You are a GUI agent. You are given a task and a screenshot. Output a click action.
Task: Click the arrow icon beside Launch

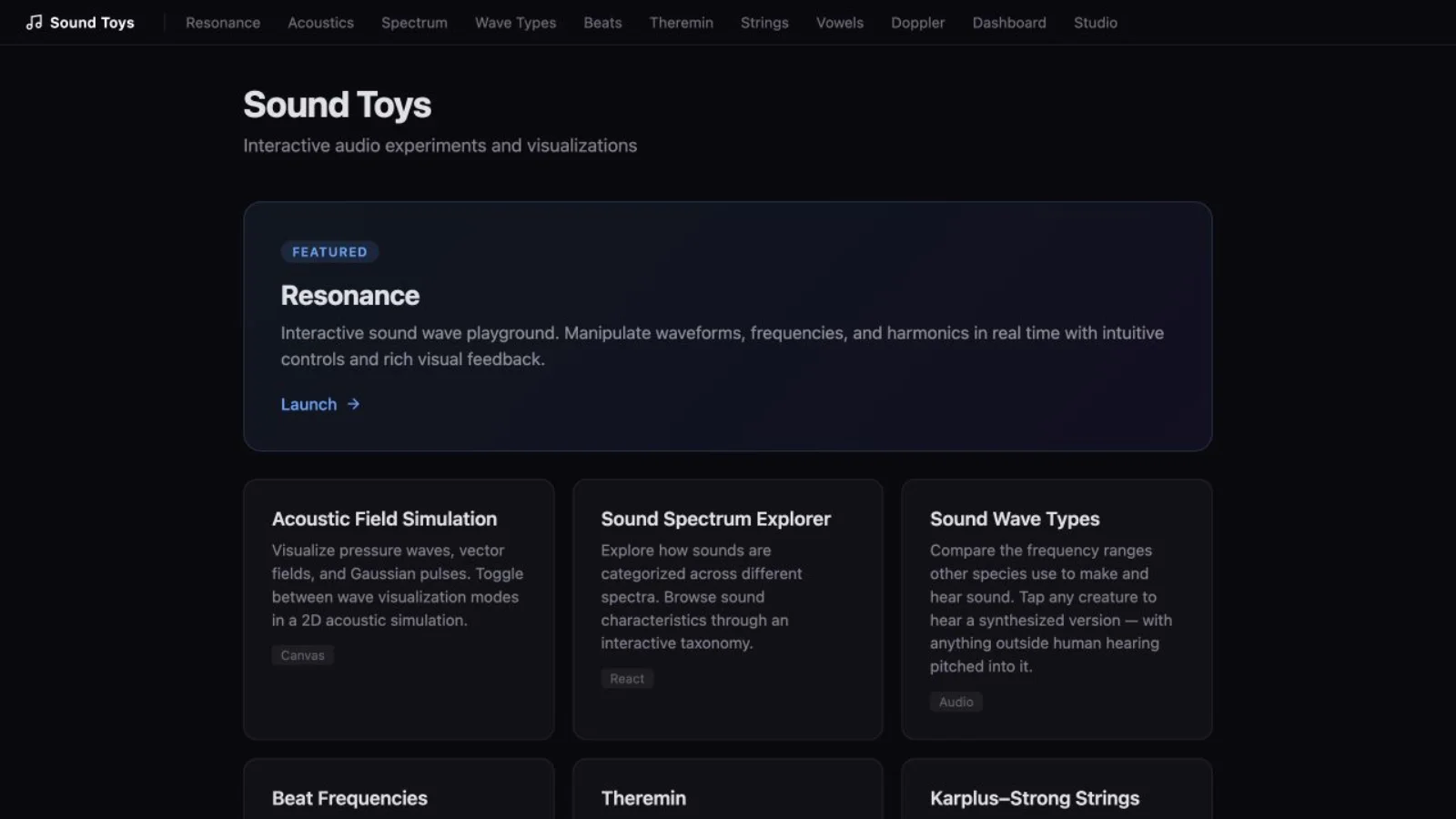click(353, 403)
